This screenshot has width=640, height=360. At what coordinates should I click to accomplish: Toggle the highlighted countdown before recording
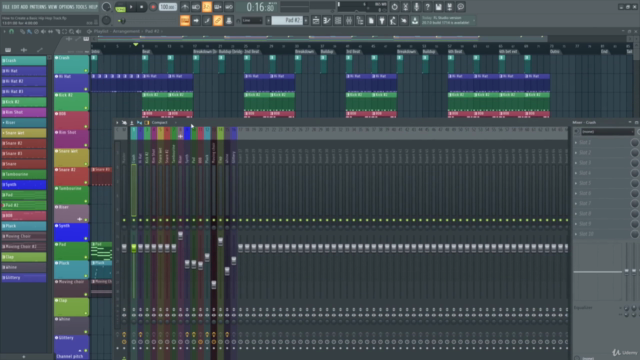207,7
